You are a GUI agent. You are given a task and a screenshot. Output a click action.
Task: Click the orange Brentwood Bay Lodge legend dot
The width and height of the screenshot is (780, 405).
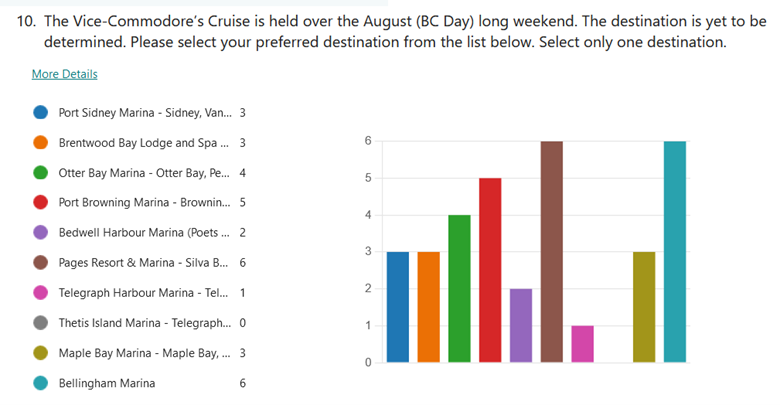41,143
